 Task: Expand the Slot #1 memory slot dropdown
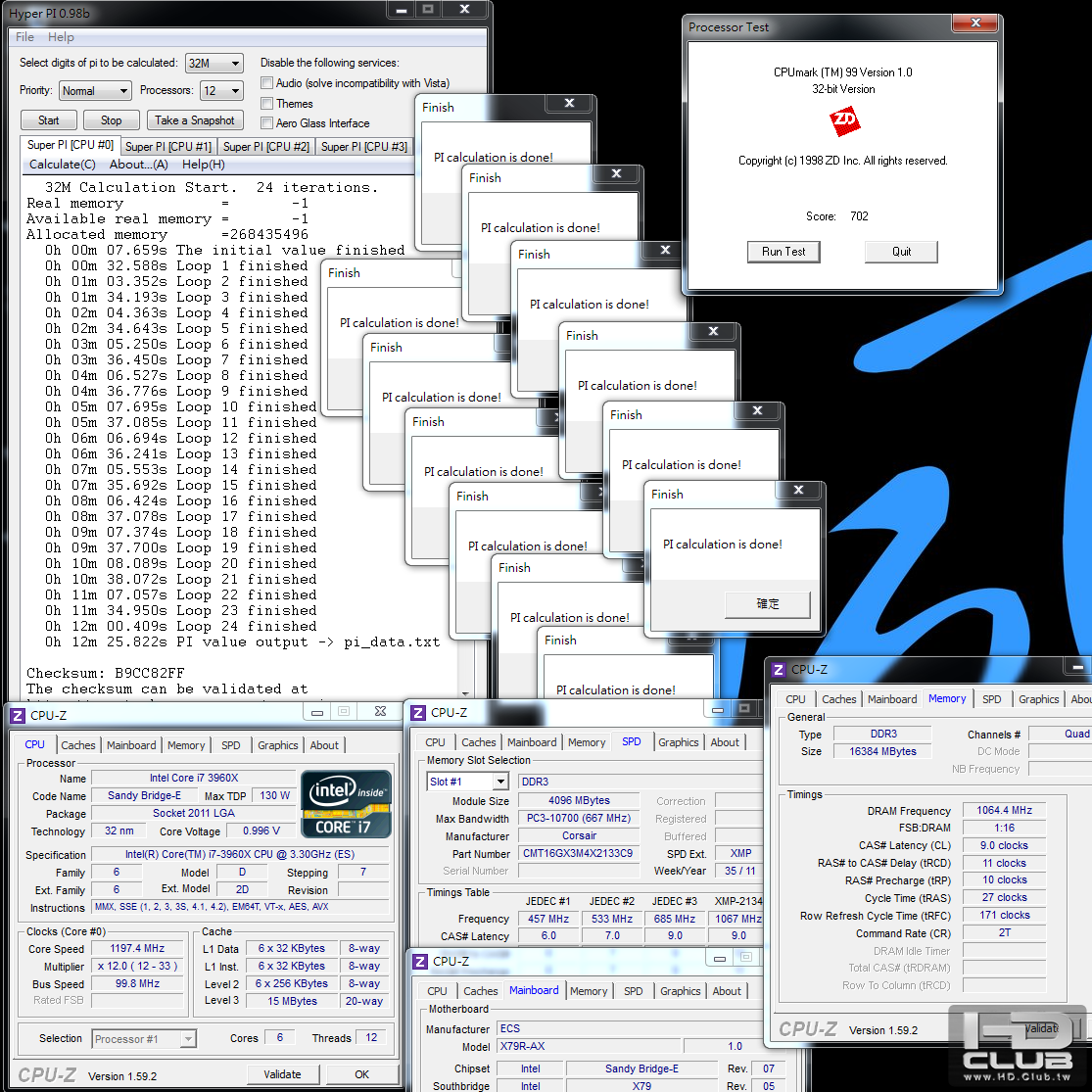click(x=500, y=782)
